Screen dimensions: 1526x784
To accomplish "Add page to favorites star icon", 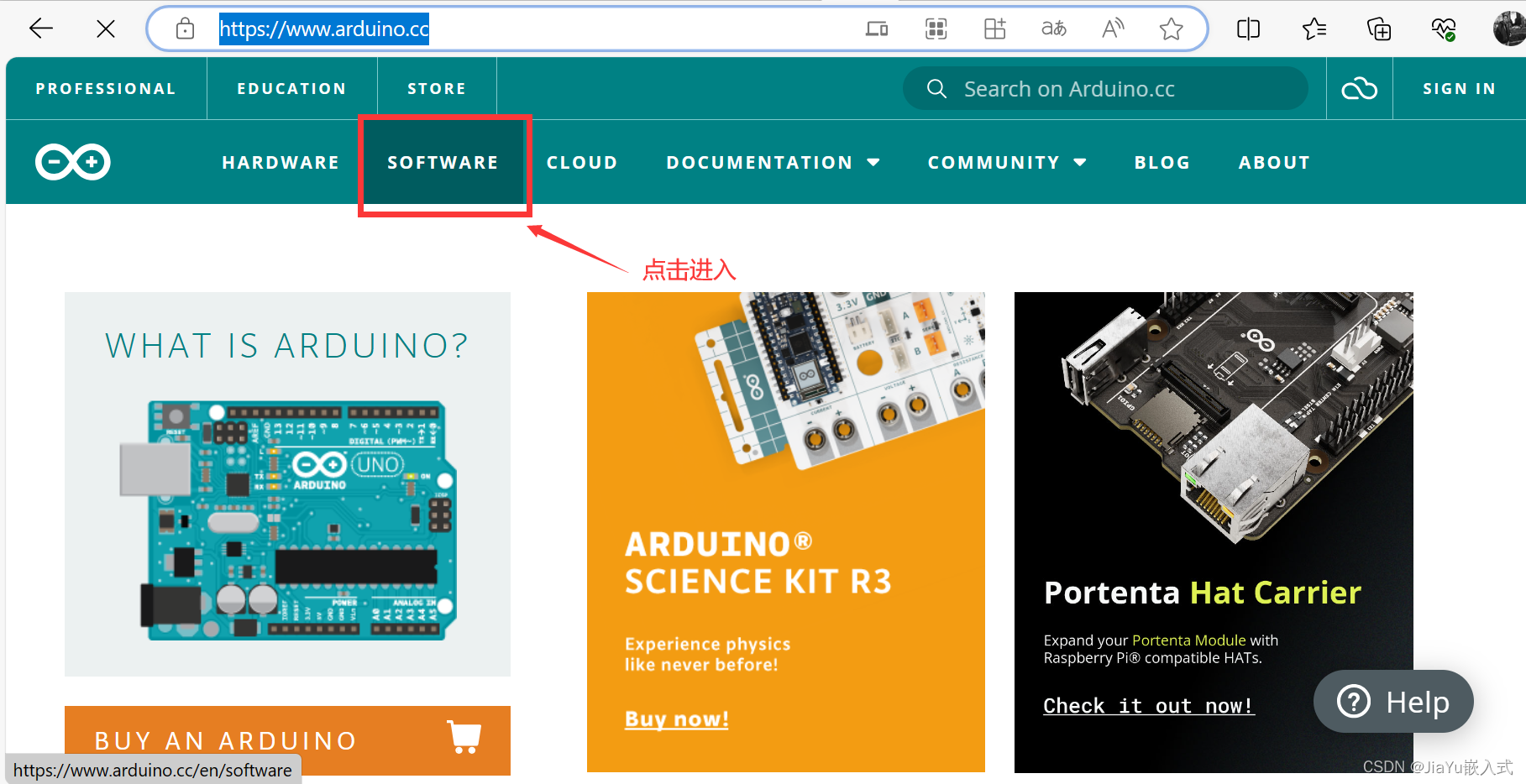I will click(1171, 29).
